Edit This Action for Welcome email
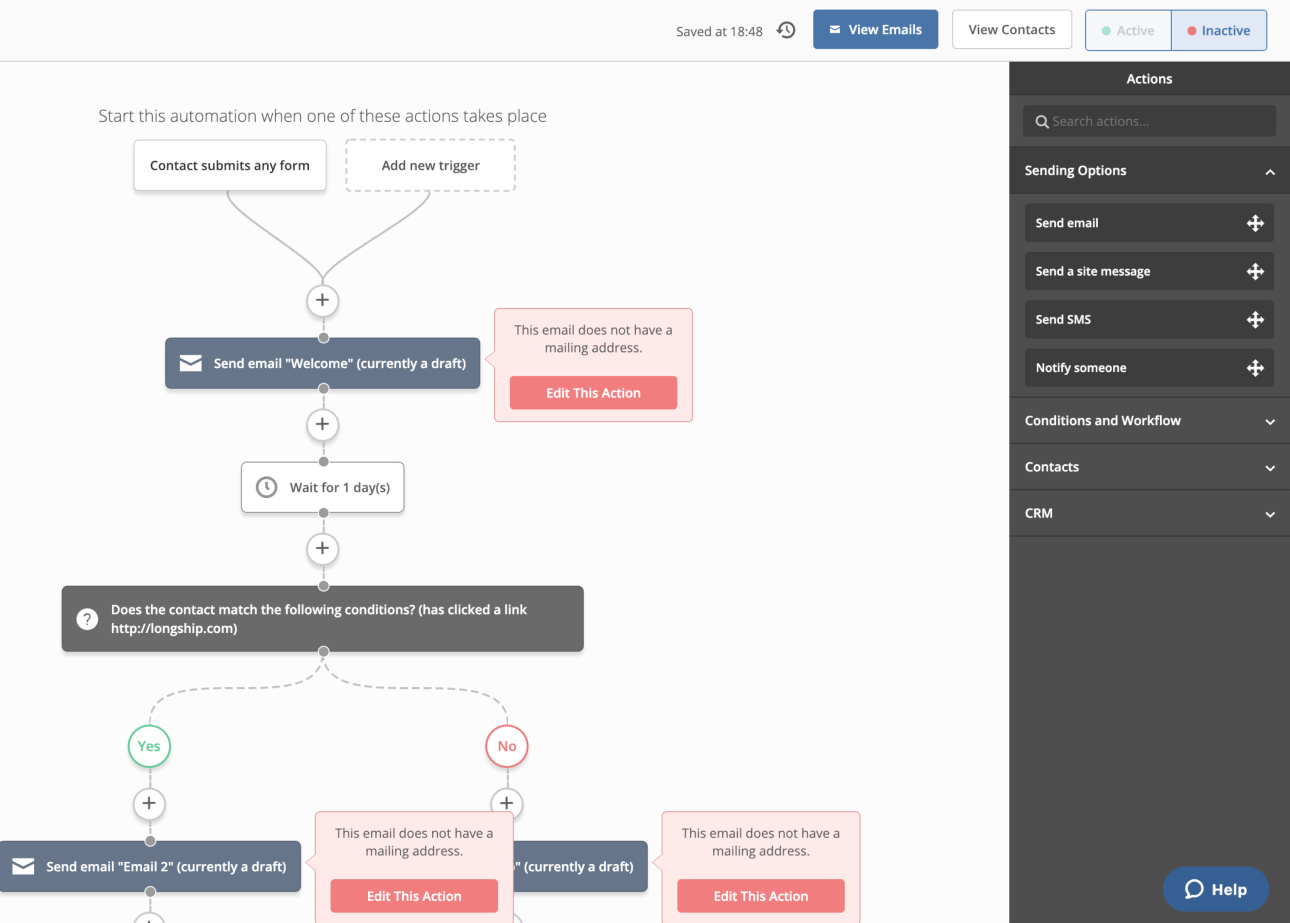The width and height of the screenshot is (1290, 923). pos(593,393)
